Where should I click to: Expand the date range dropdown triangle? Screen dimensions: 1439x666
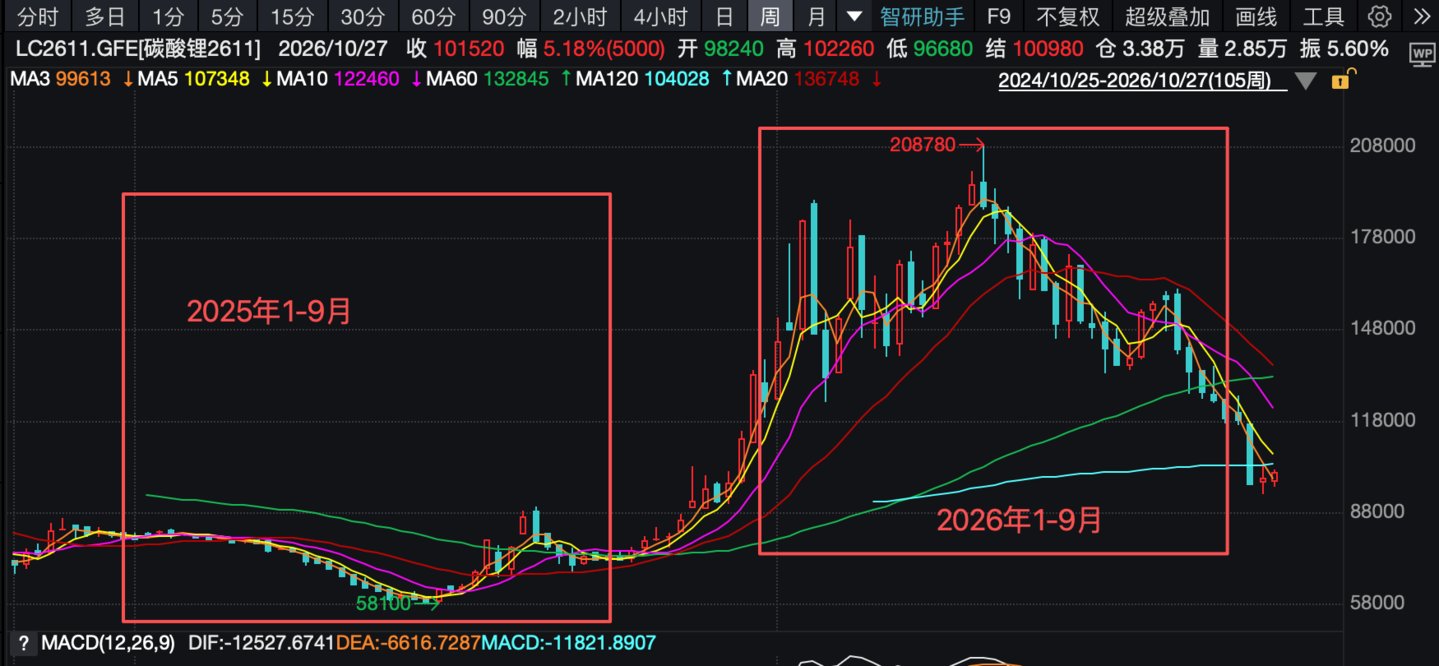click(1304, 82)
